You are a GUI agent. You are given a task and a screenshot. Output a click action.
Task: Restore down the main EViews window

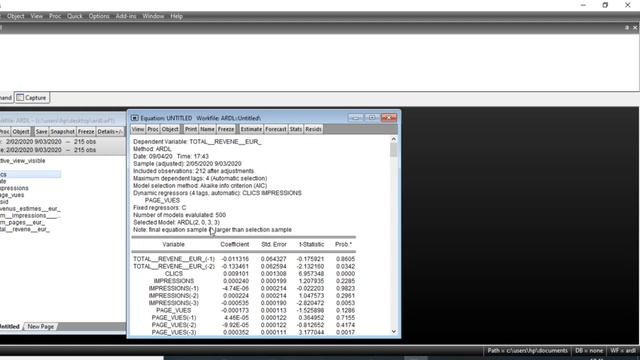pos(605,5)
